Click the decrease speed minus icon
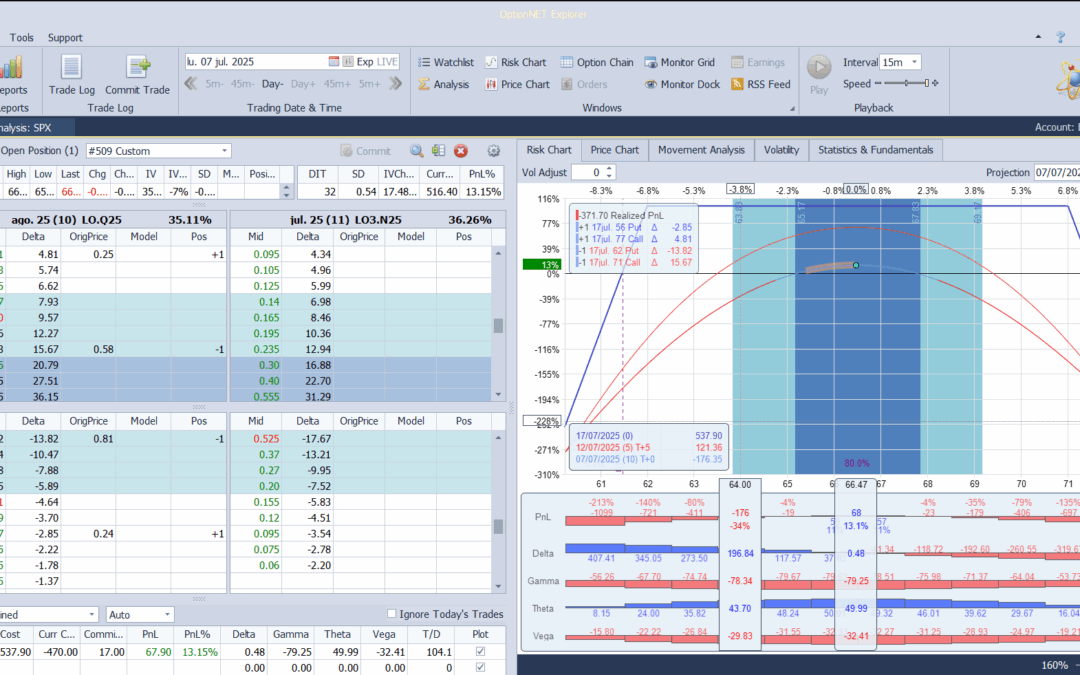 [878, 83]
